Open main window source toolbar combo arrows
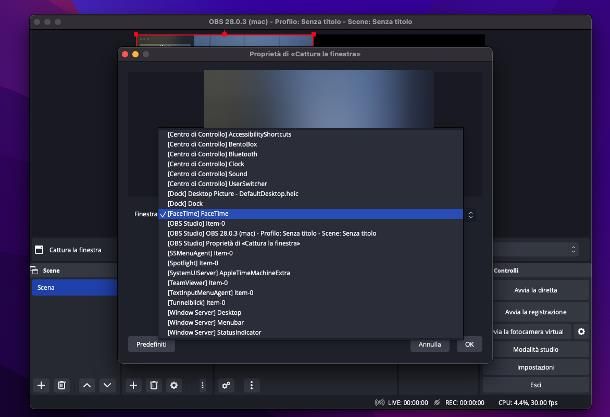 point(573,249)
